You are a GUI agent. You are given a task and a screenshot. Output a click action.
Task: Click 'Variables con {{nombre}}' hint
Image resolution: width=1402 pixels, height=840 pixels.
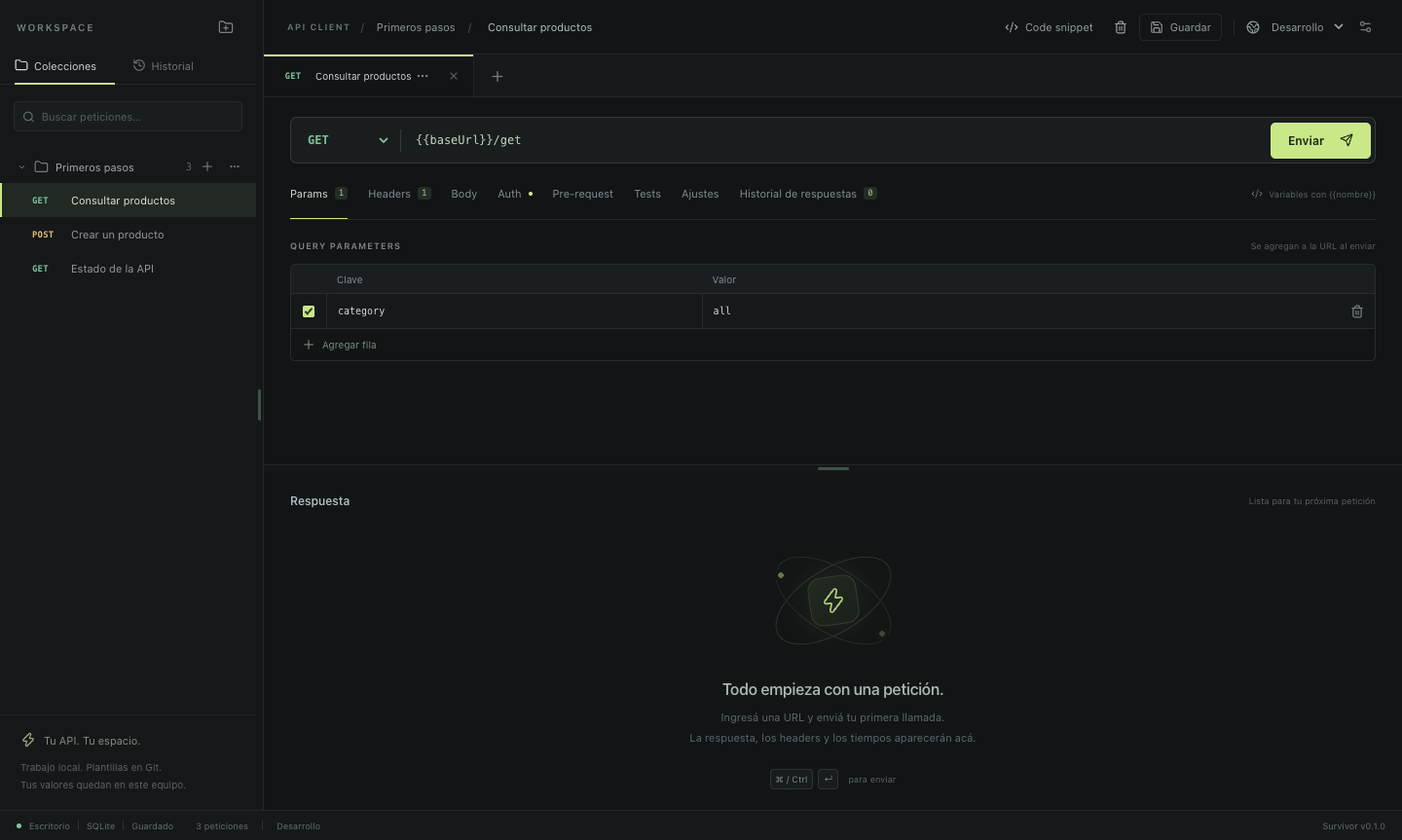pyautogui.click(x=1312, y=195)
